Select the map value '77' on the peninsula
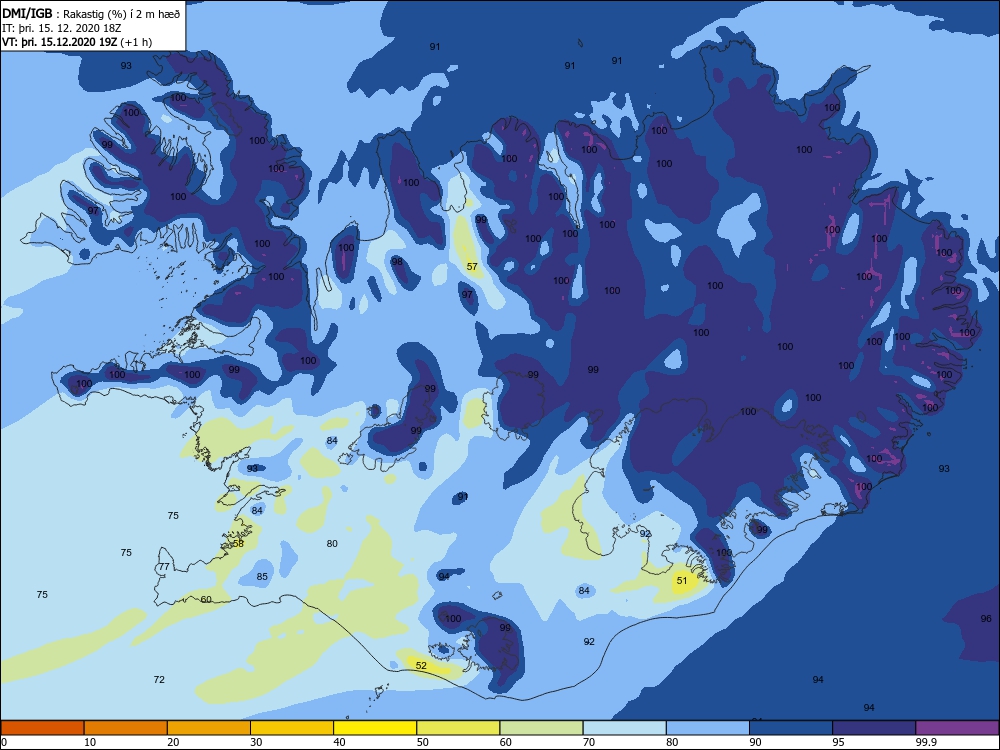Screen dimensions: 1000x750 coord(164,566)
